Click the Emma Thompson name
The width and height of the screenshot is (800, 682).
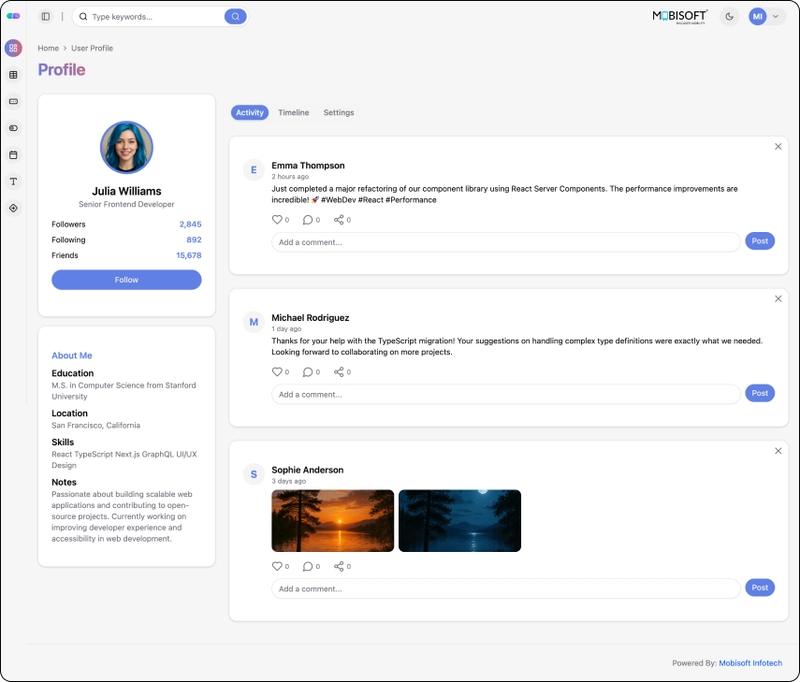click(x=308, y=165)
